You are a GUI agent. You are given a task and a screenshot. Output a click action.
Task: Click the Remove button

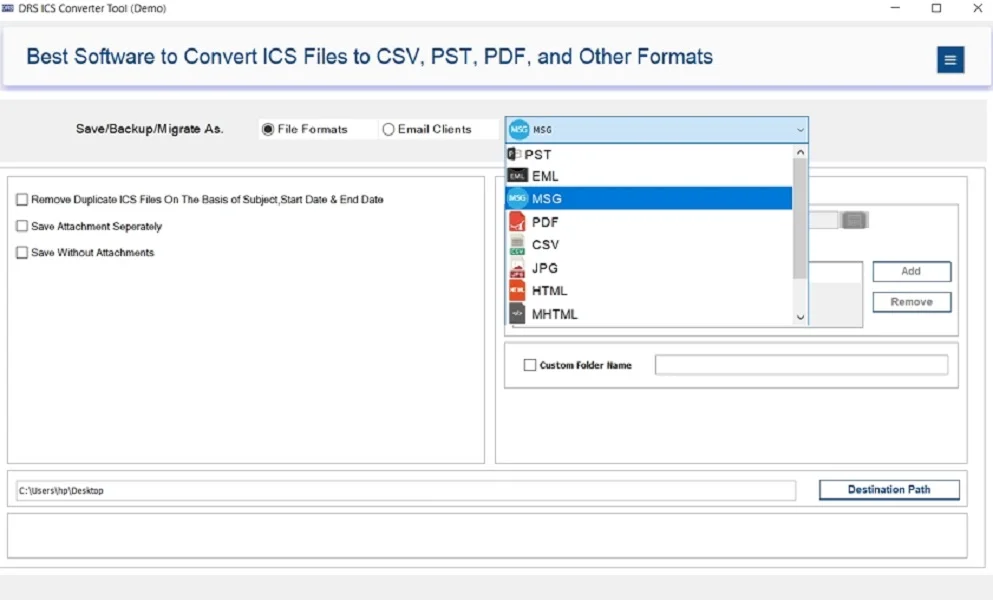911,302
